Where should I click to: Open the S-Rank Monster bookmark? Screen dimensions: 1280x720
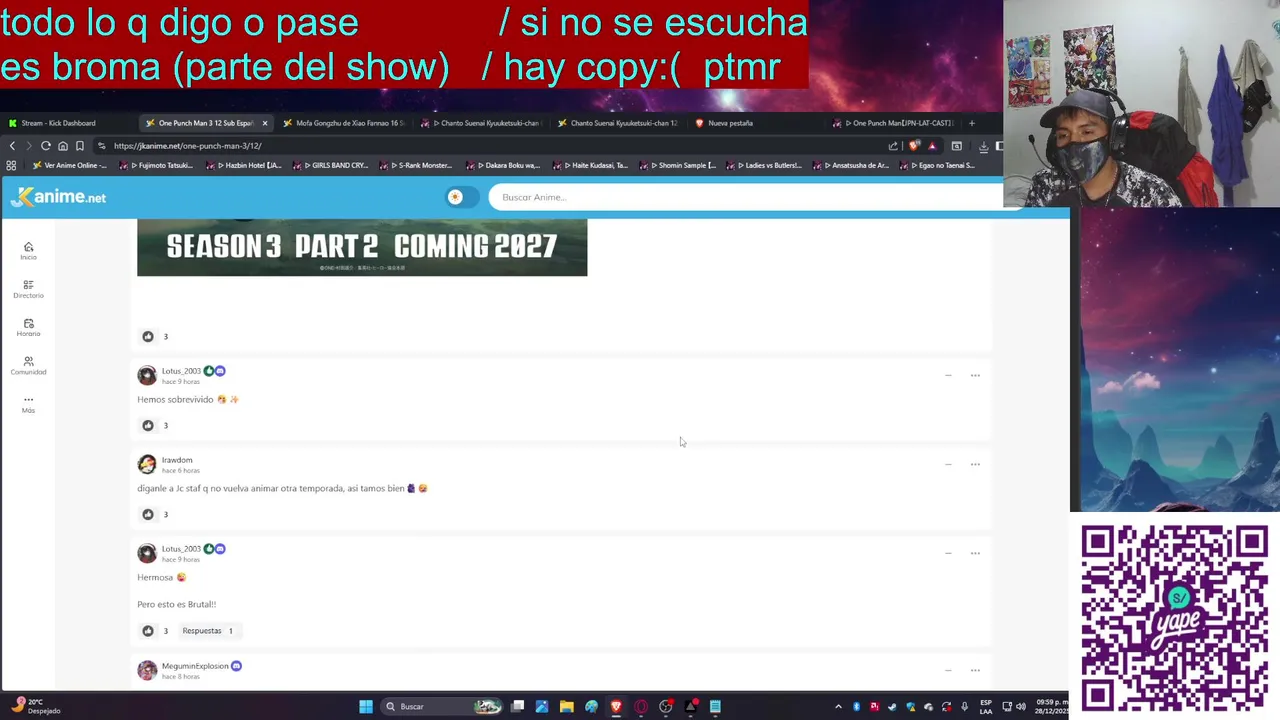415,165
